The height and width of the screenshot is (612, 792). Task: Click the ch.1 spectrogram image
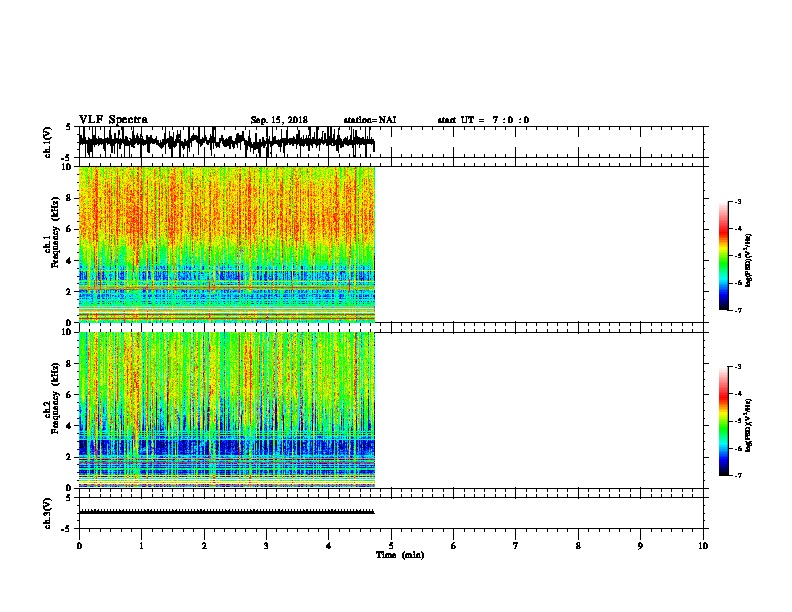[227, 244]
